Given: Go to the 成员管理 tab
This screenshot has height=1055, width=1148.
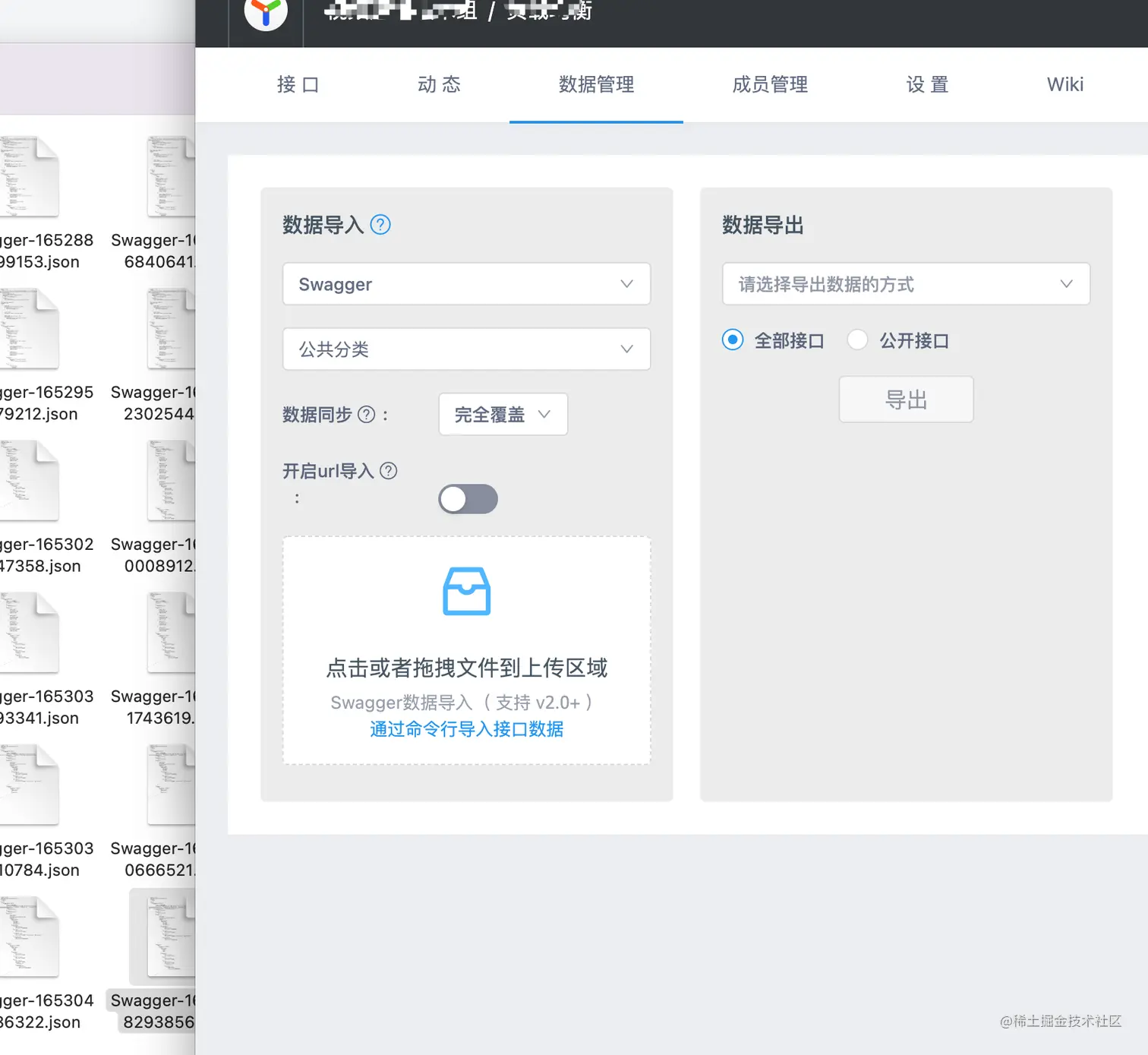Looking at the screenshot, I should tap(770, 84).
